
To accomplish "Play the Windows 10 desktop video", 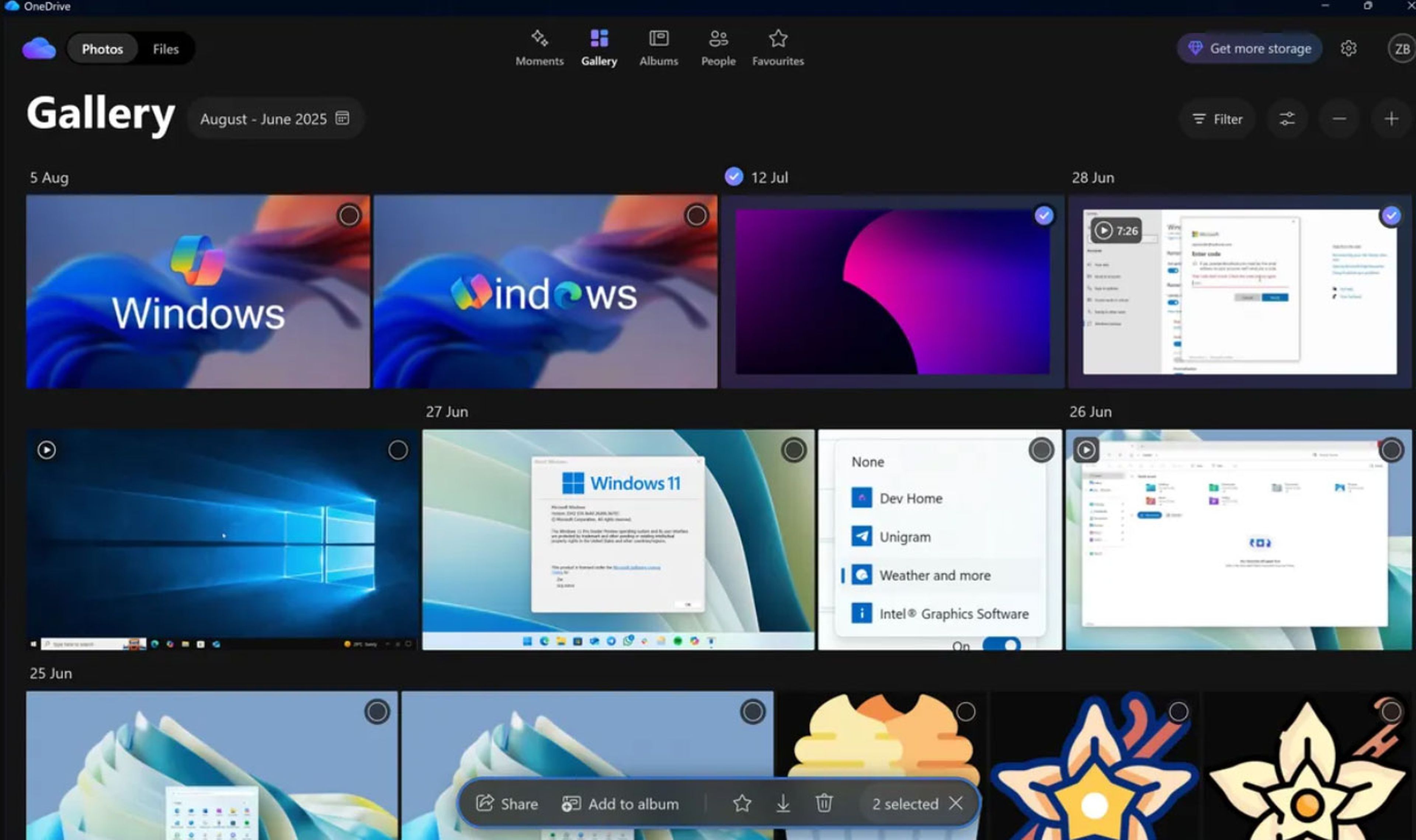I will pos(46,450).
